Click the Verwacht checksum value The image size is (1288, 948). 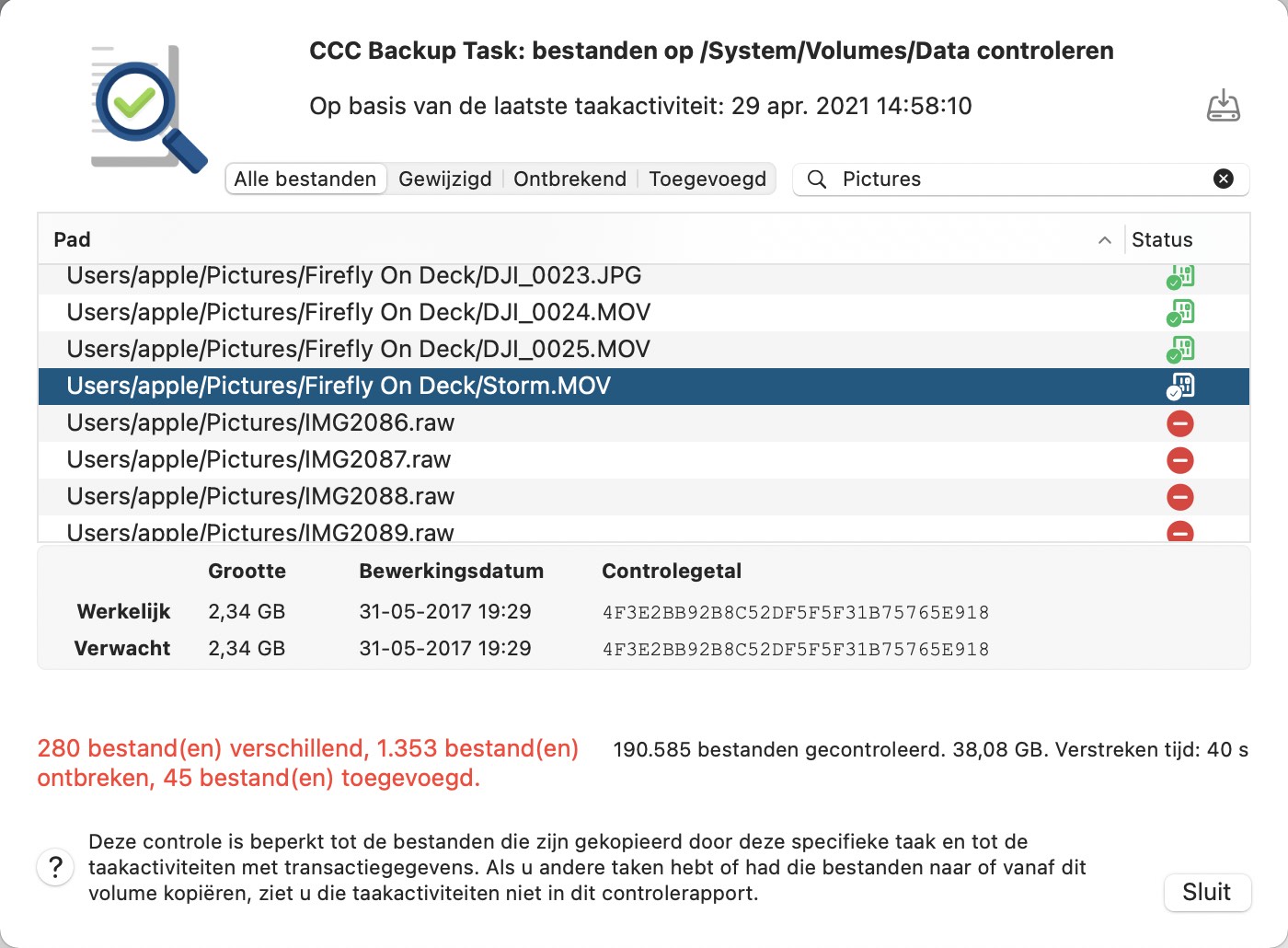point(796,650)
